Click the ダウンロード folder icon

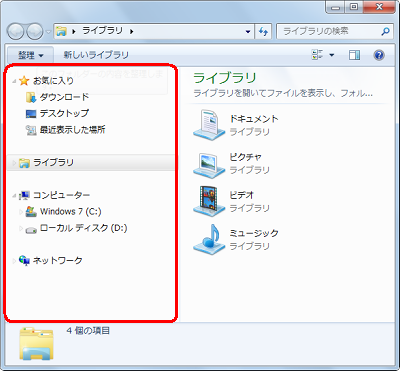[31, 97]
